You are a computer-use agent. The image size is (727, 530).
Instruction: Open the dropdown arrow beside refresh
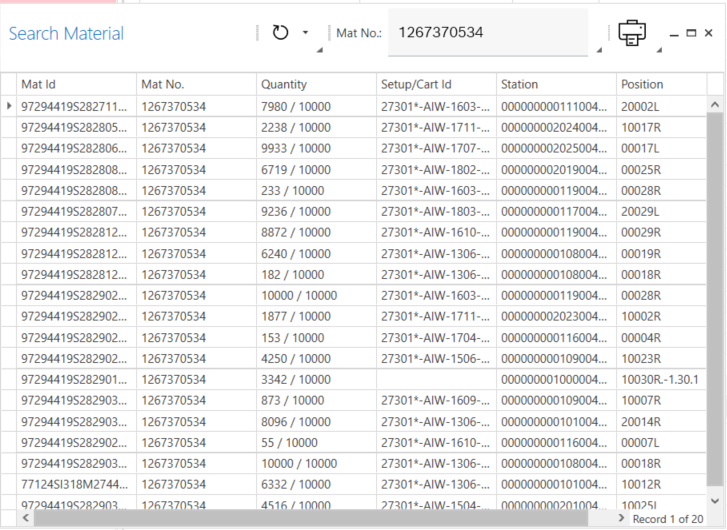point(305,33)
